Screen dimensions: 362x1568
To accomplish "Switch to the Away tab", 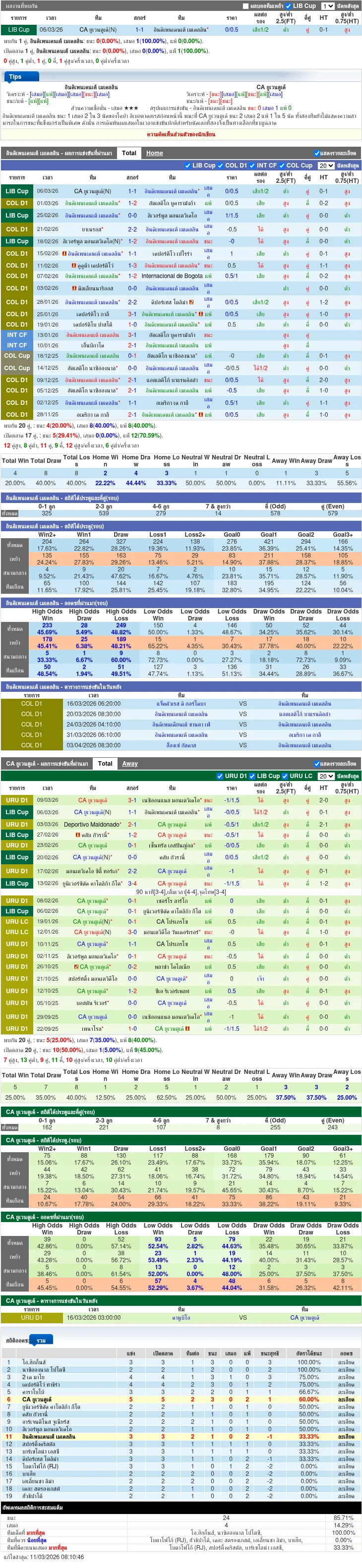I will (x=130, y=763).
